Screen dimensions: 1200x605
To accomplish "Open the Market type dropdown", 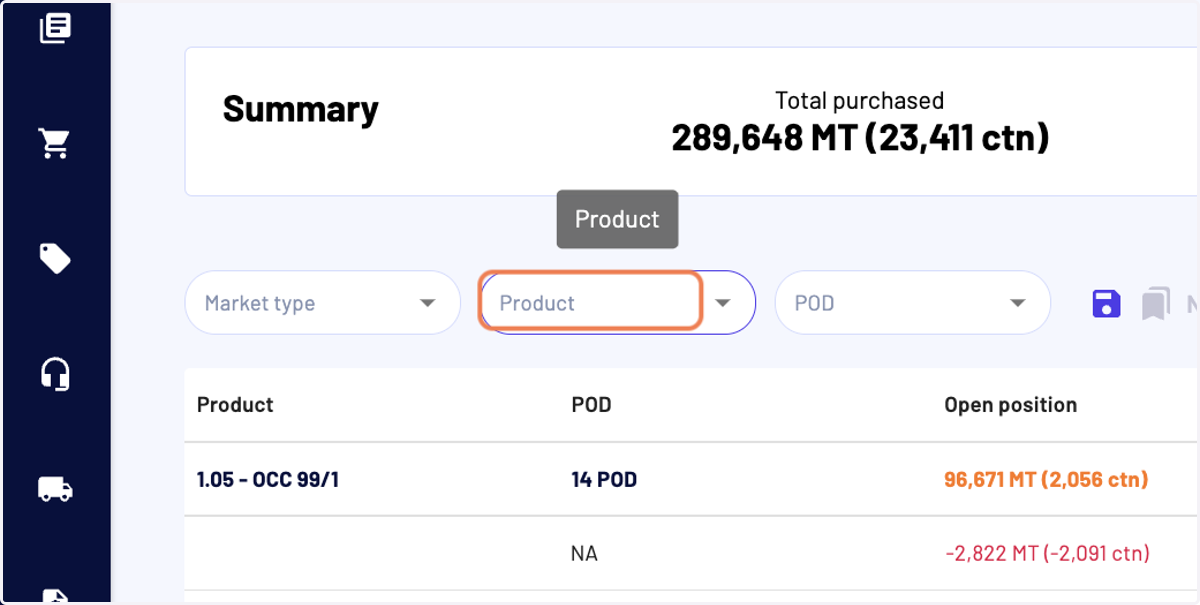I will pyautogui.click(x=322, y=302).
